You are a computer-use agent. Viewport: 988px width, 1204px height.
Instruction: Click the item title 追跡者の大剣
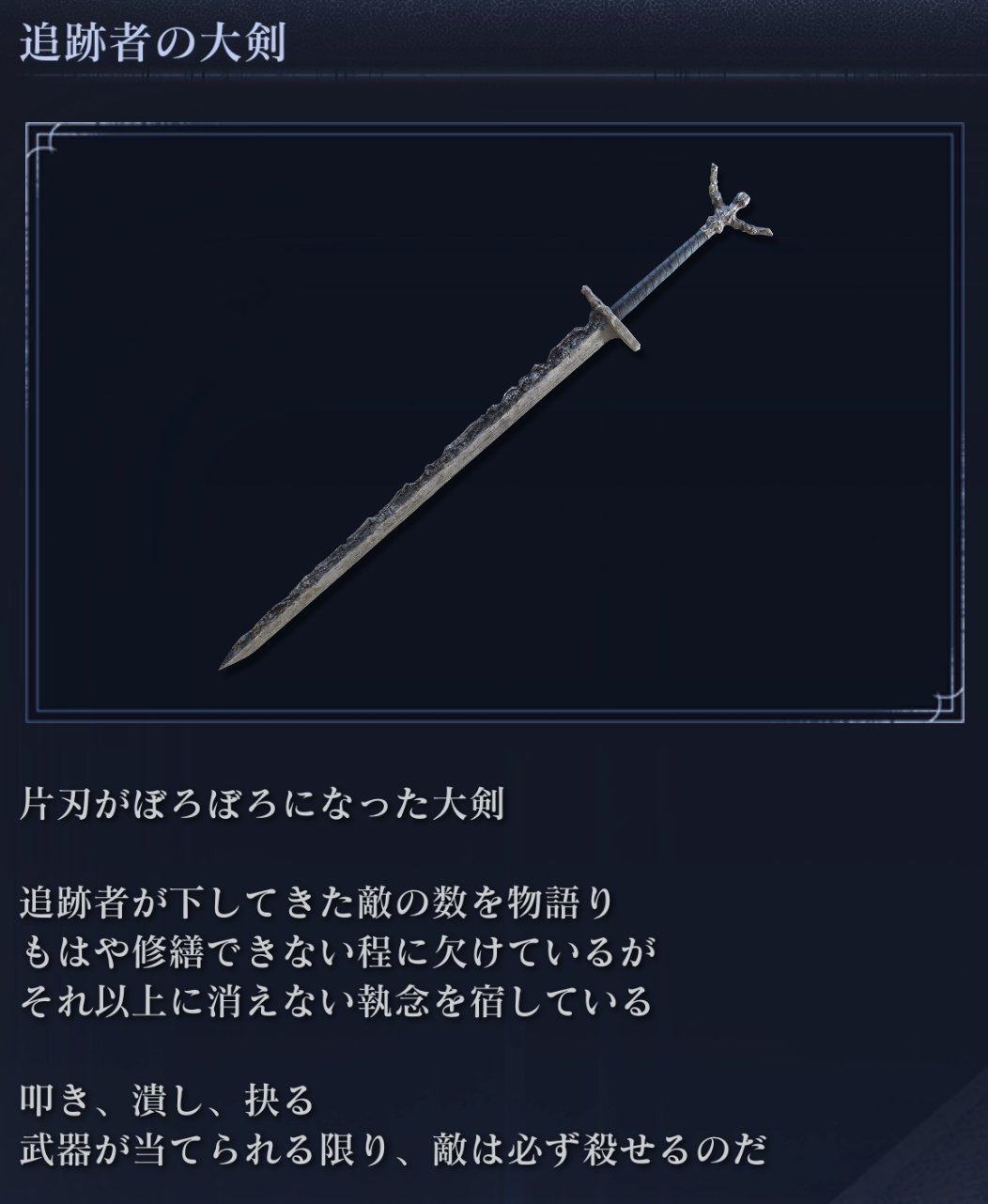click(x=152, y=43)
